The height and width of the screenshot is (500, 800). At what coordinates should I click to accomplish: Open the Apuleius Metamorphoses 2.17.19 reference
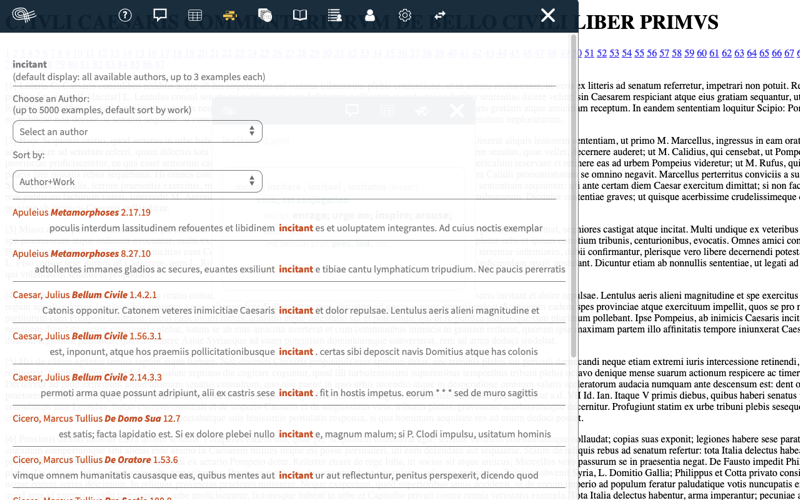[82, 213]
